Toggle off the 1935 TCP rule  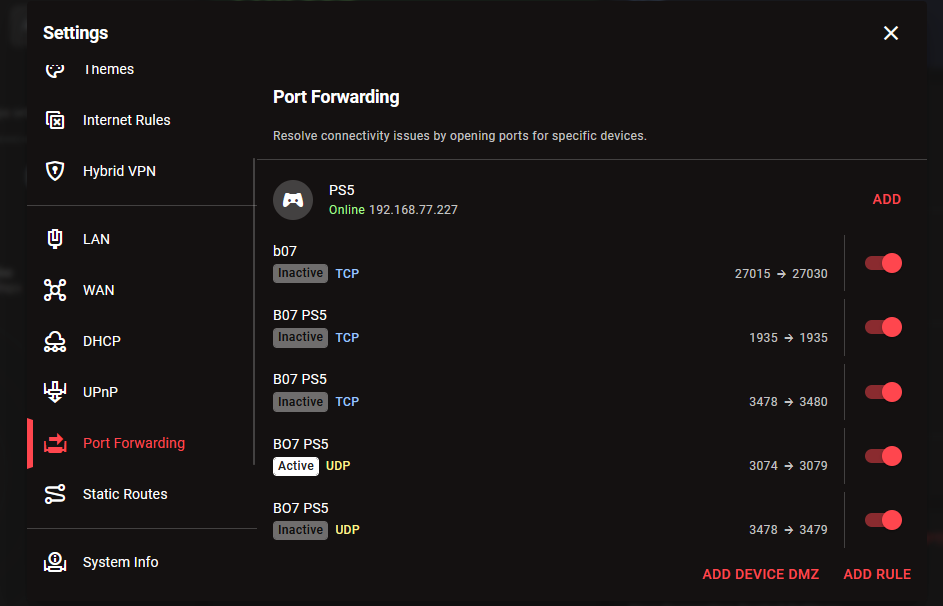pyautogui.click(x=883, y=327)
